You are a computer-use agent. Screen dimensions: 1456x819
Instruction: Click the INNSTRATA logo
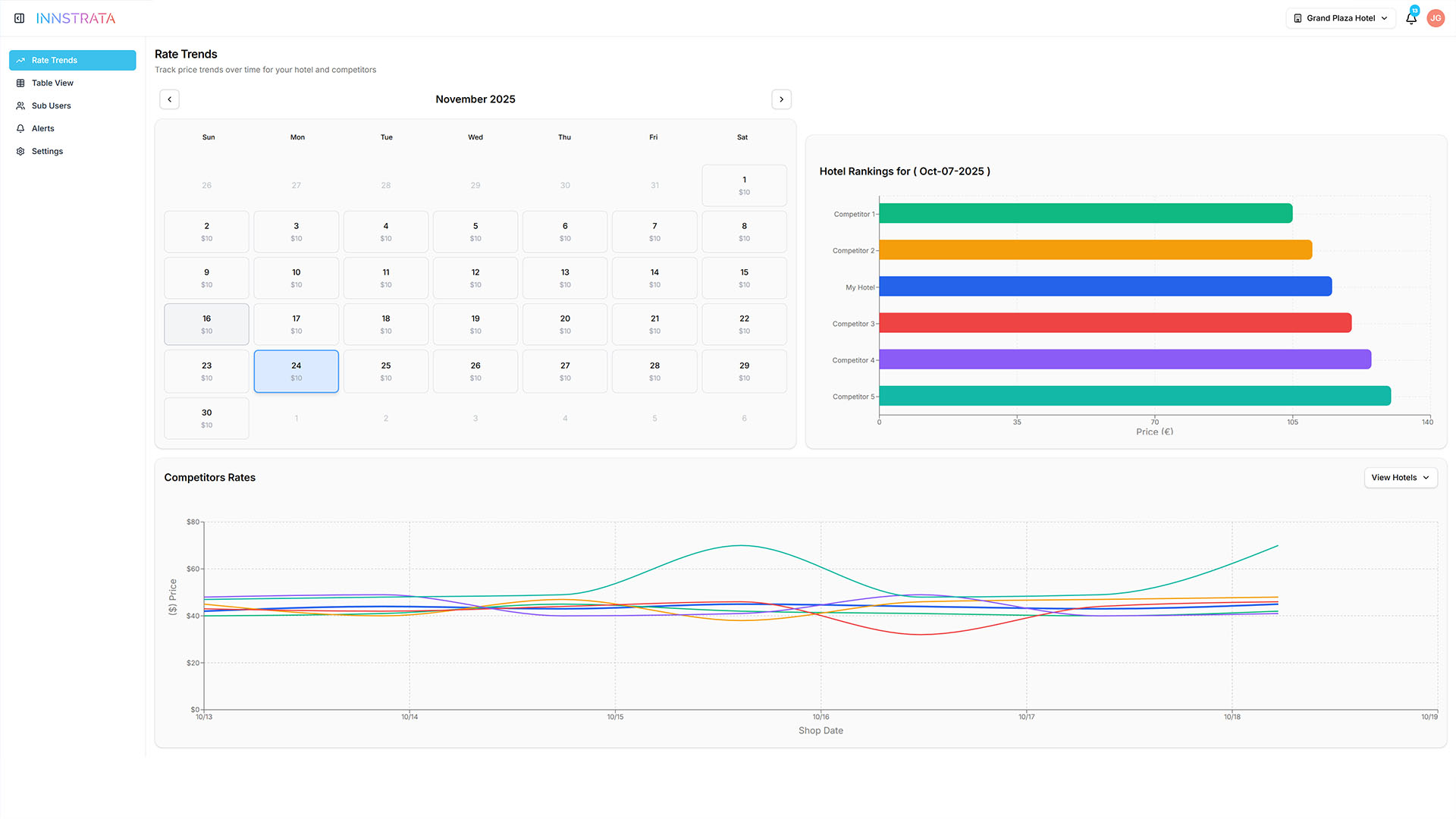pos(76,18)
